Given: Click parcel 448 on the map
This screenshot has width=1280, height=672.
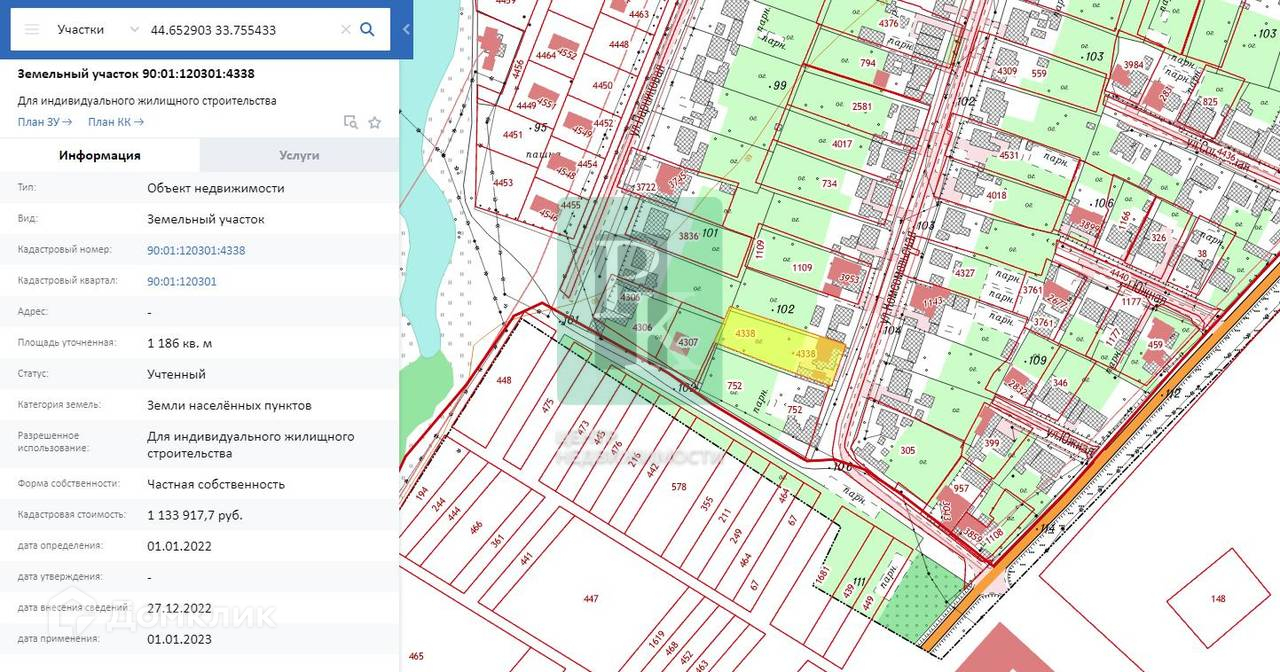Looking at the screenshot, I should (504, 380).
